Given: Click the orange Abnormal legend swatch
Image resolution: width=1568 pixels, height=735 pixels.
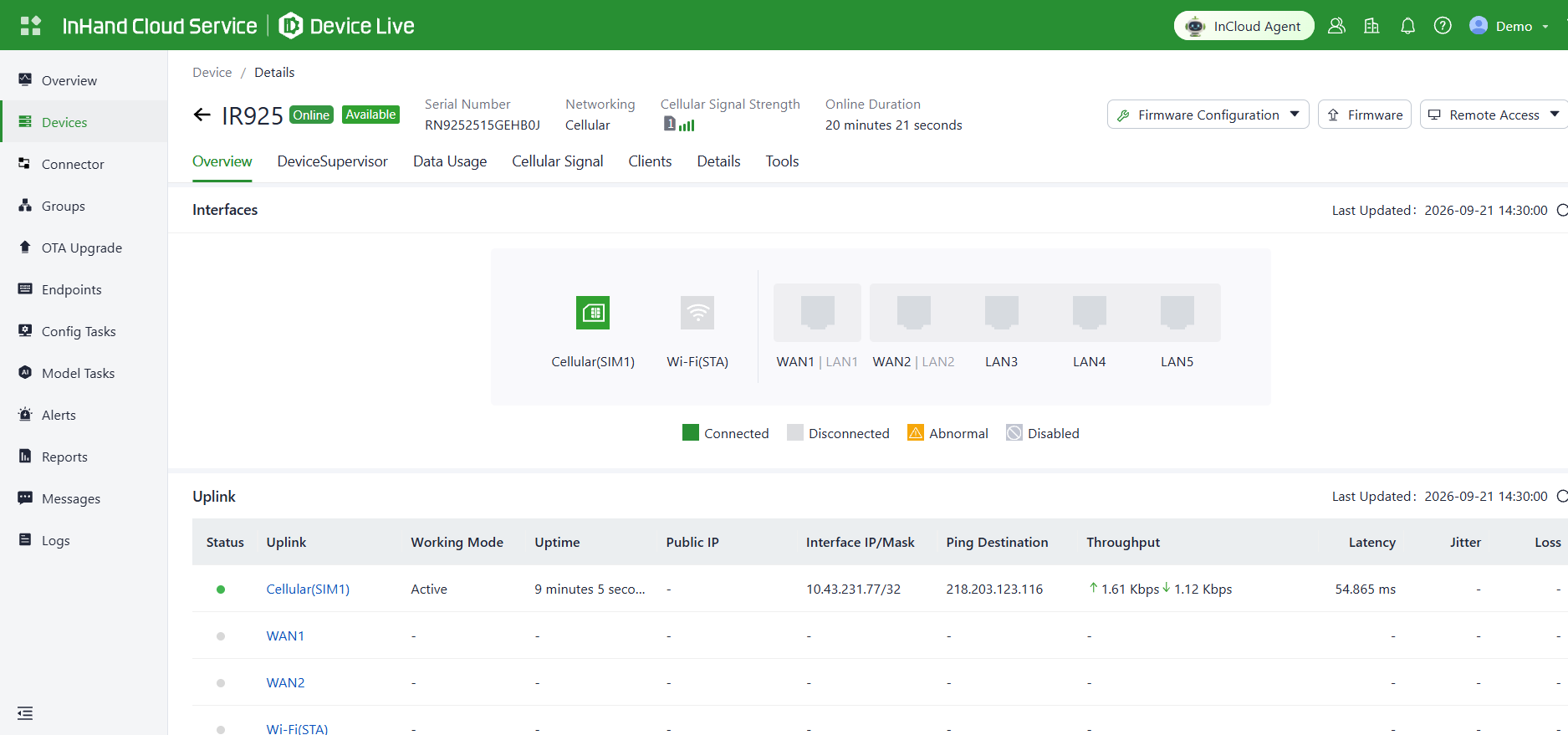Looking at the screenshot, I should 916,432.
